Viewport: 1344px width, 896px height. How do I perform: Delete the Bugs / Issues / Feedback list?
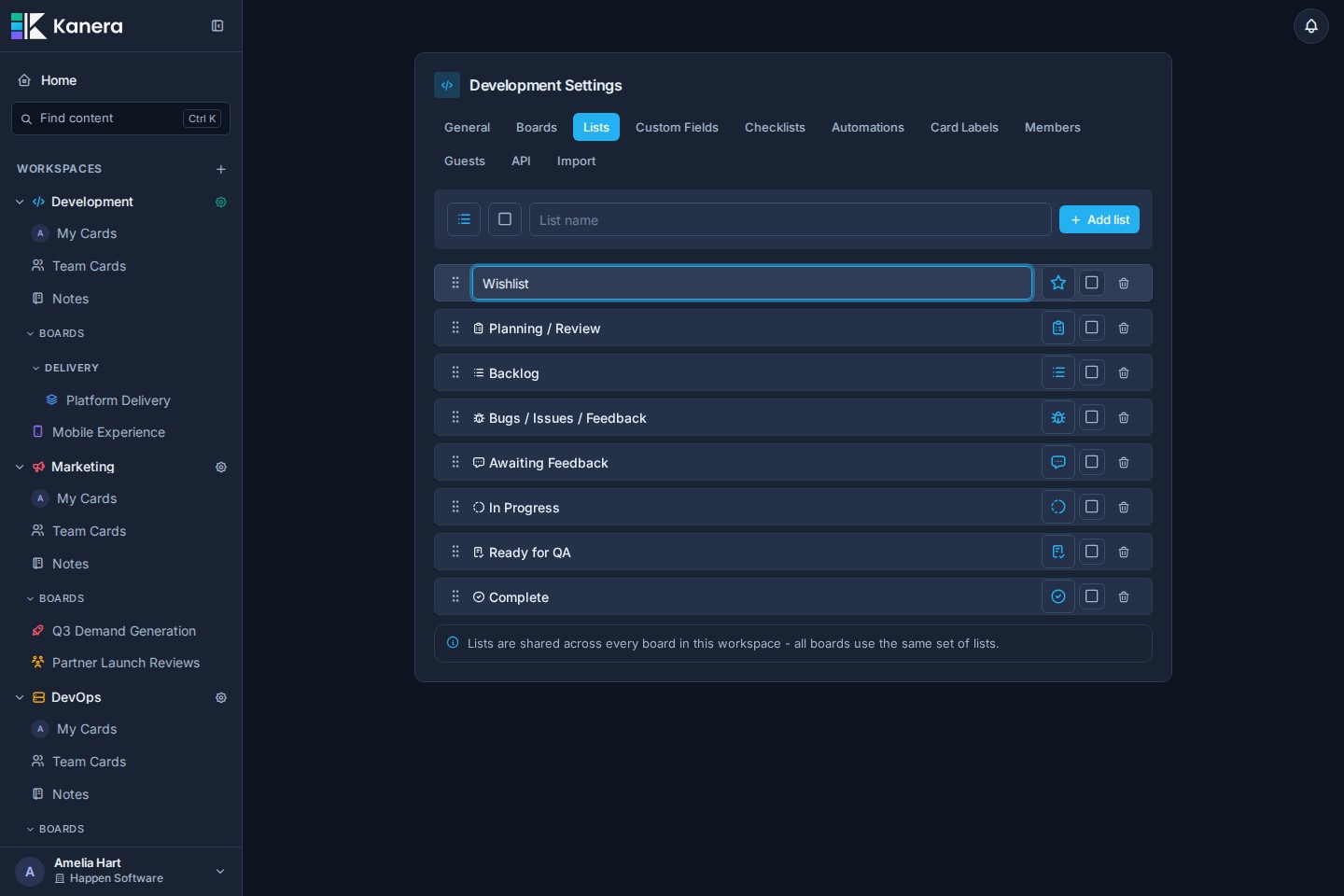[x=1124, y=417]
